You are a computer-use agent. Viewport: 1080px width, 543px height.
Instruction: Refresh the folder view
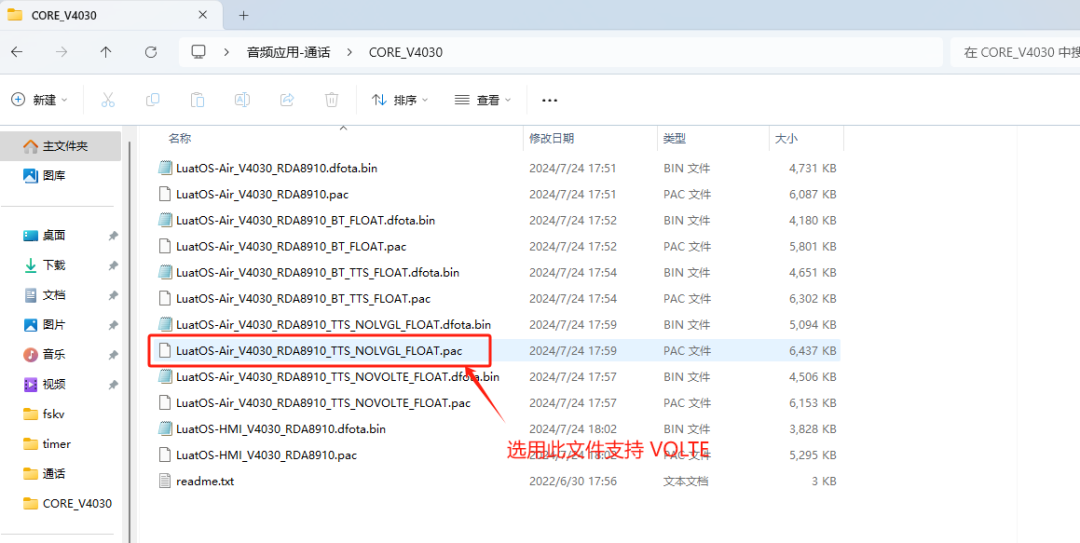coord(150,52)
